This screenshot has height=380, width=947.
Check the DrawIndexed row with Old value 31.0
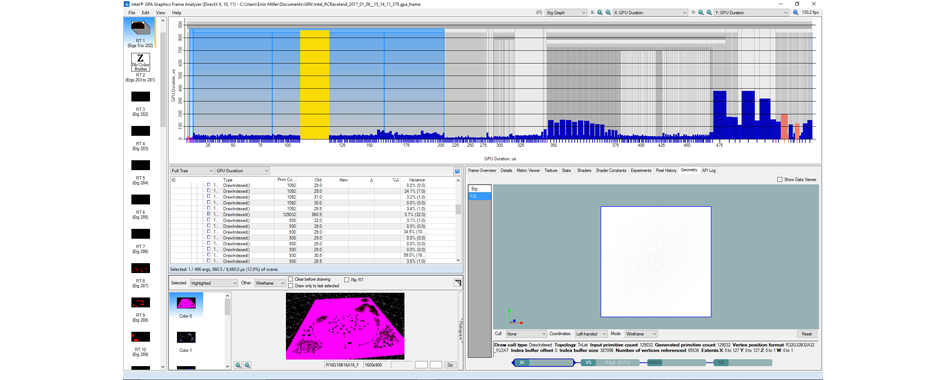coord(209,196)
